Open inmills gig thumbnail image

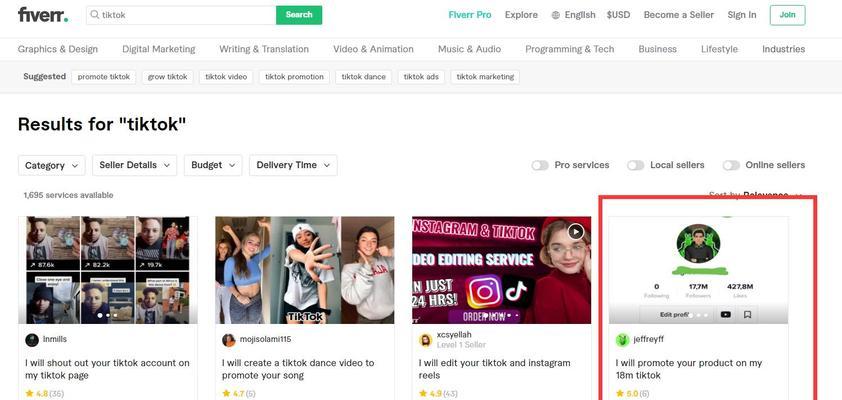(108, 270)
